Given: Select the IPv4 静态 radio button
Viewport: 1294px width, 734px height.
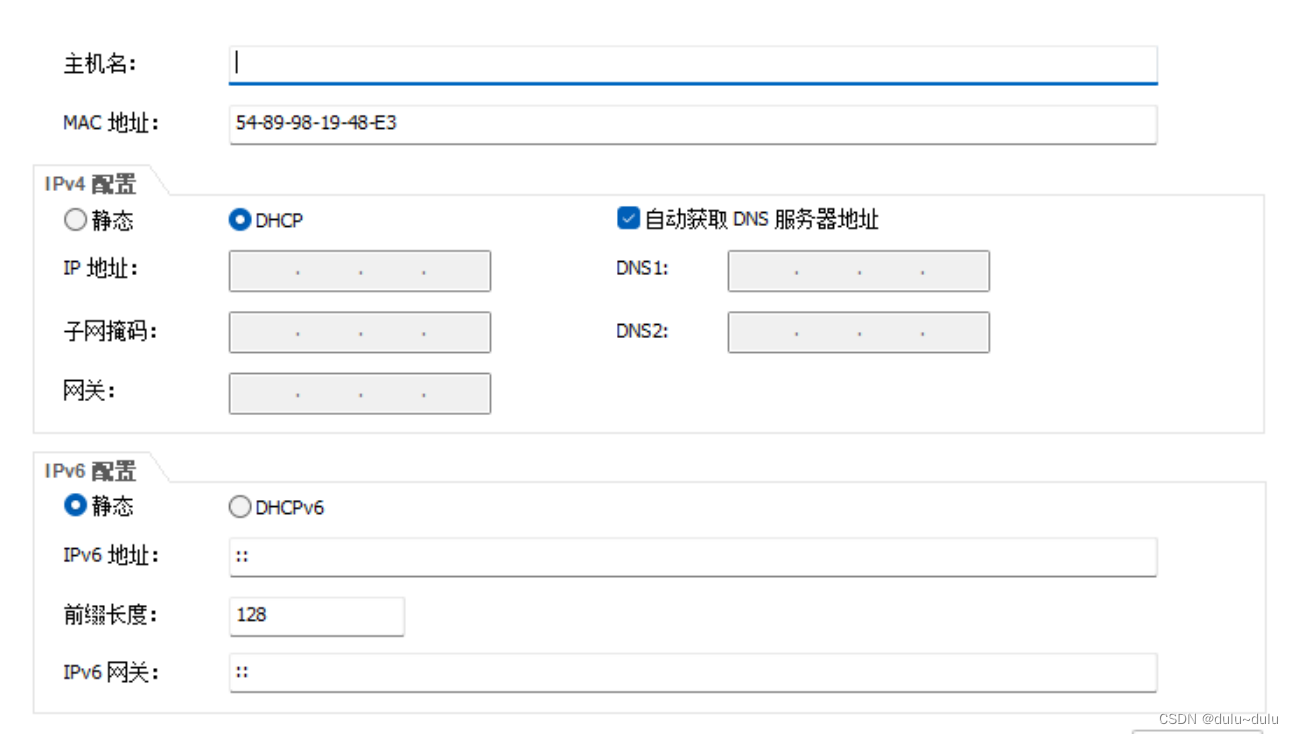Looking at the screenshot, I should tap(76, 220).
